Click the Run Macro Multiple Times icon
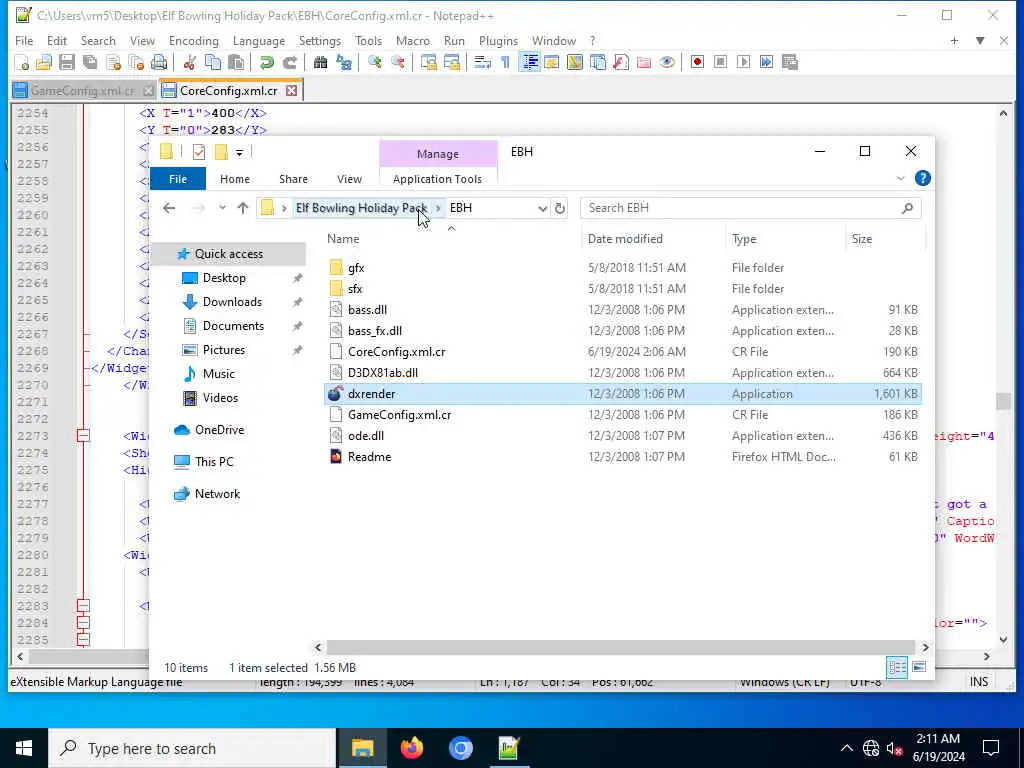Viewport: 1024px width, 768px height. coord(766,63)
